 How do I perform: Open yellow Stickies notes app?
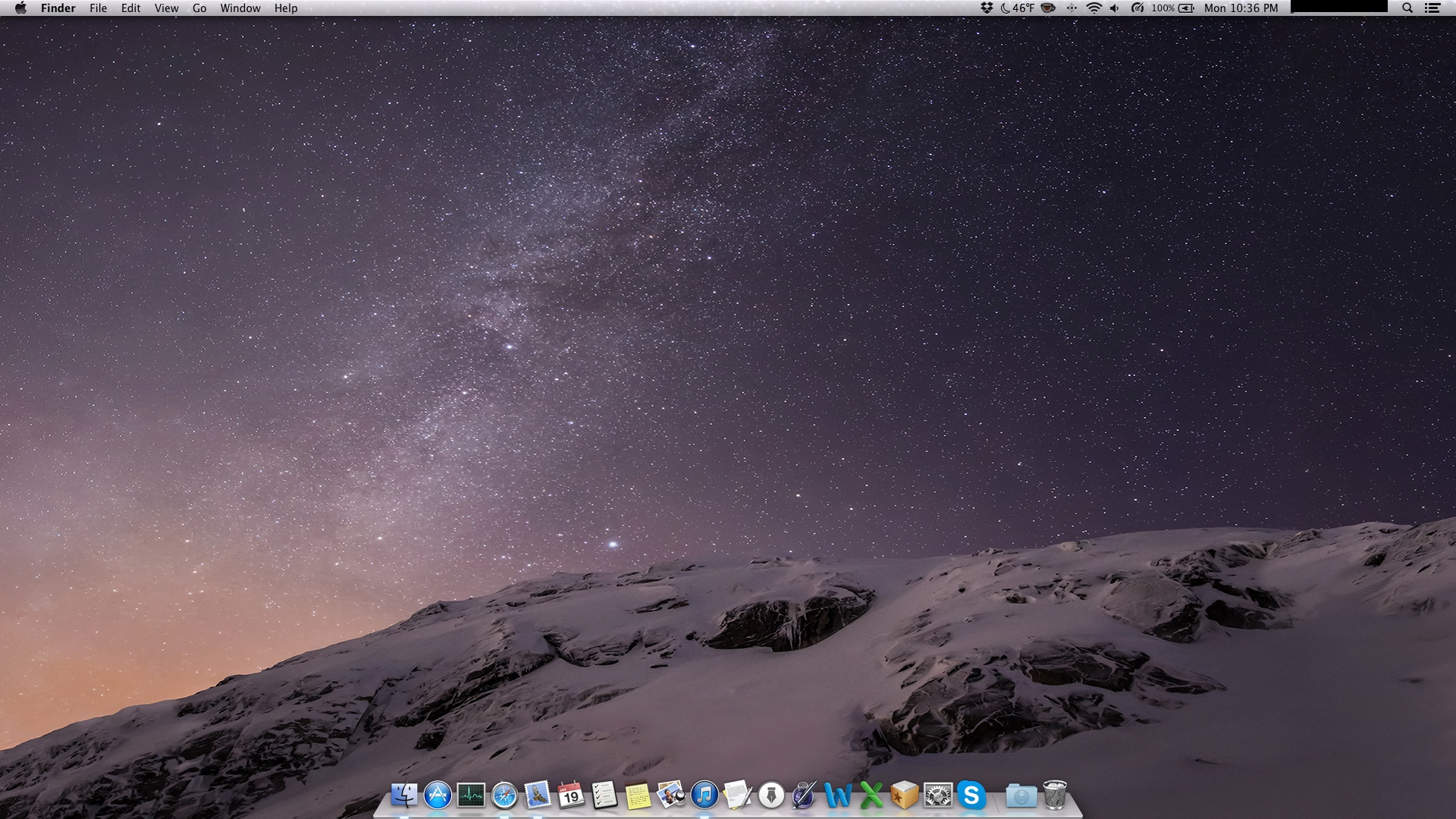(638, 795)
